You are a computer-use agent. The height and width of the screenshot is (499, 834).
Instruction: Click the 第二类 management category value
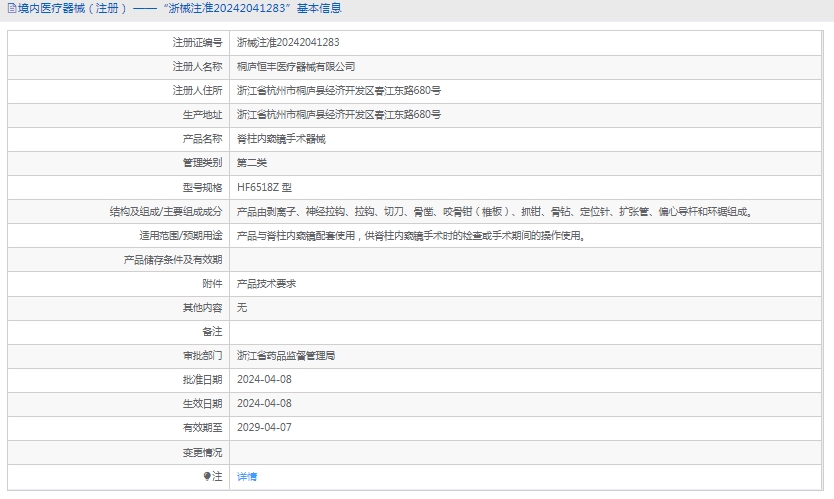tap(252, 163)
